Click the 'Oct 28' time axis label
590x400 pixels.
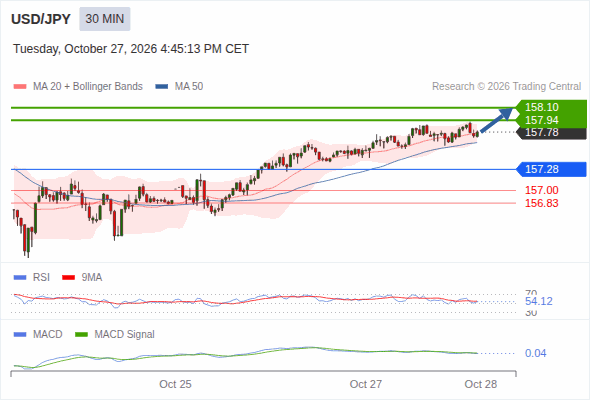[x=481, y=384]
